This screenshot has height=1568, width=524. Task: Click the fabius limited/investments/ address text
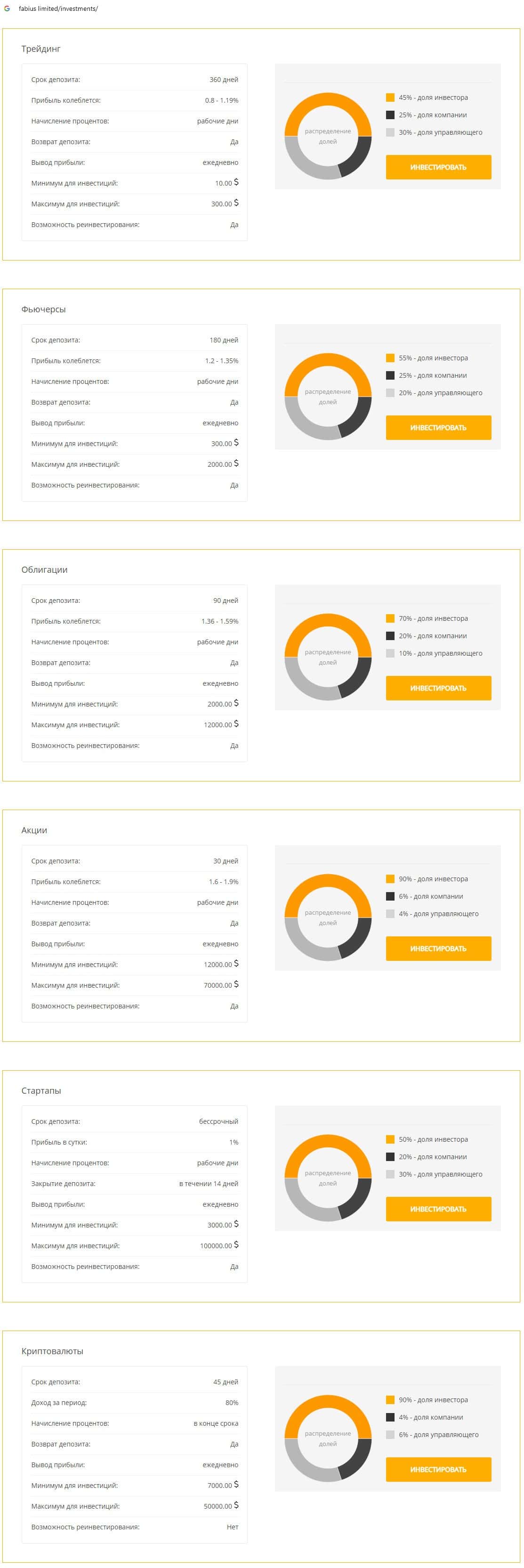pyautogui.click(x=58, y=8)
